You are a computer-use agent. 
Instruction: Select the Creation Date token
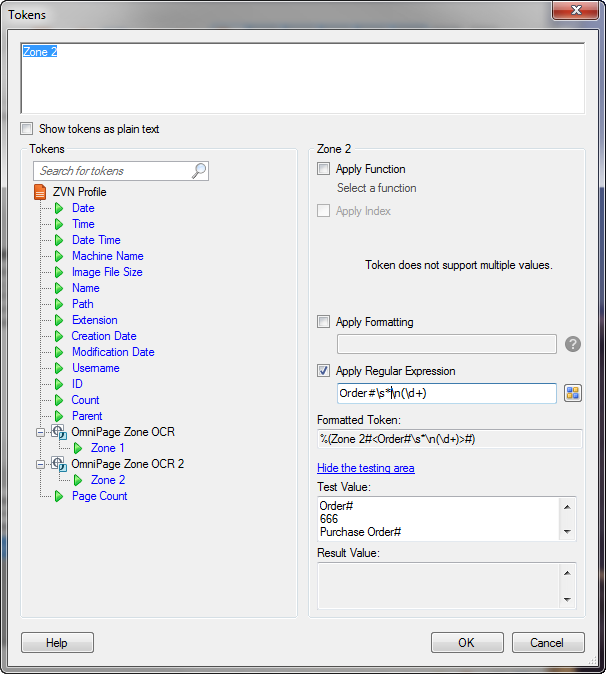pyautogui.click(x=104, y=336)
